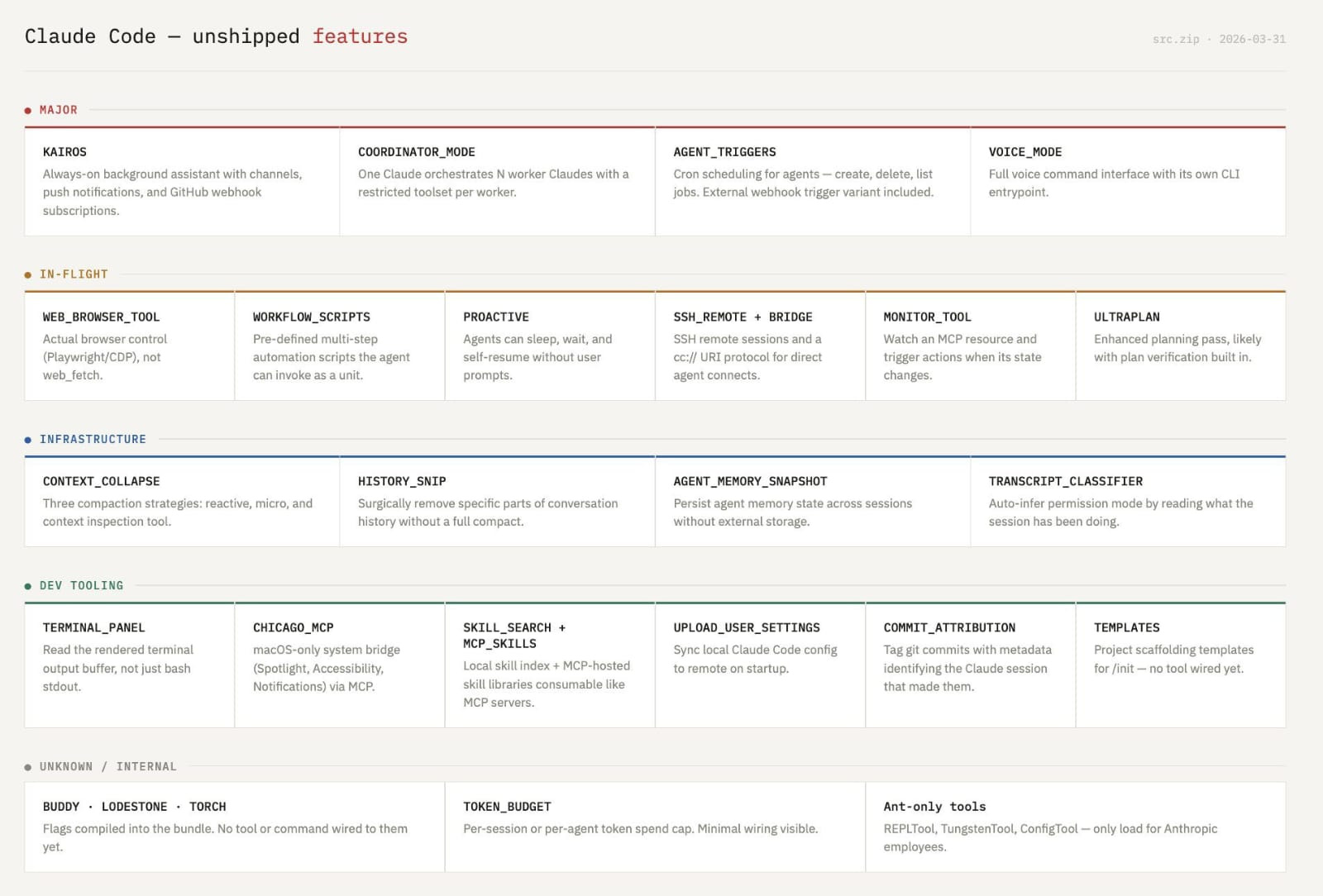The width and height of the screenshot is (1323, 896).
Task: Click text 'REPLTool, TungstenTool, ConfigTool'
Action: (x=981, y=828)
